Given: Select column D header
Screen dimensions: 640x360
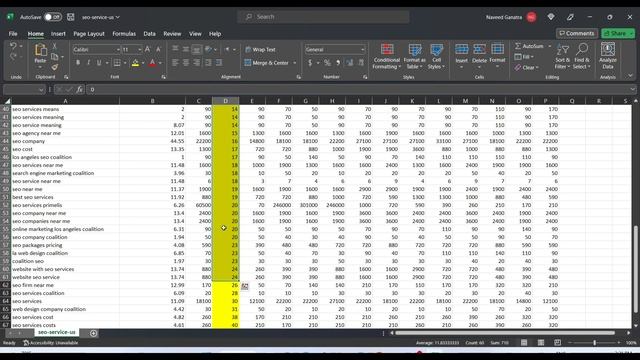Looking at the screenshot, I should pyautogui.click(x=225, y=101).
